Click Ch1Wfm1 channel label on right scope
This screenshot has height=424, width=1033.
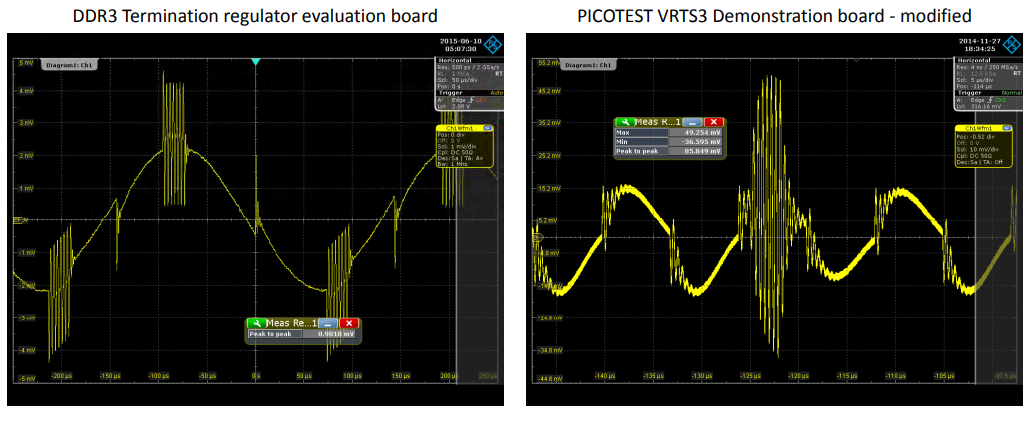pos(979,129)
